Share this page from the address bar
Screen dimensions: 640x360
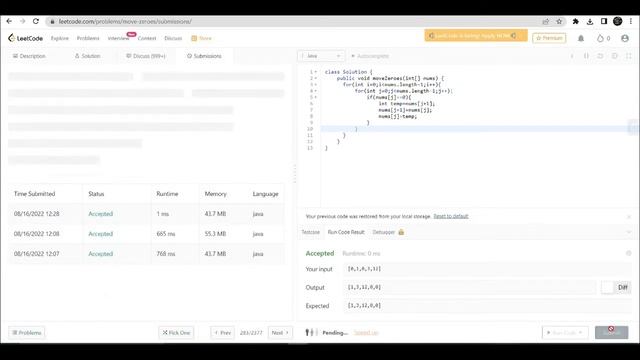point(545,22)
